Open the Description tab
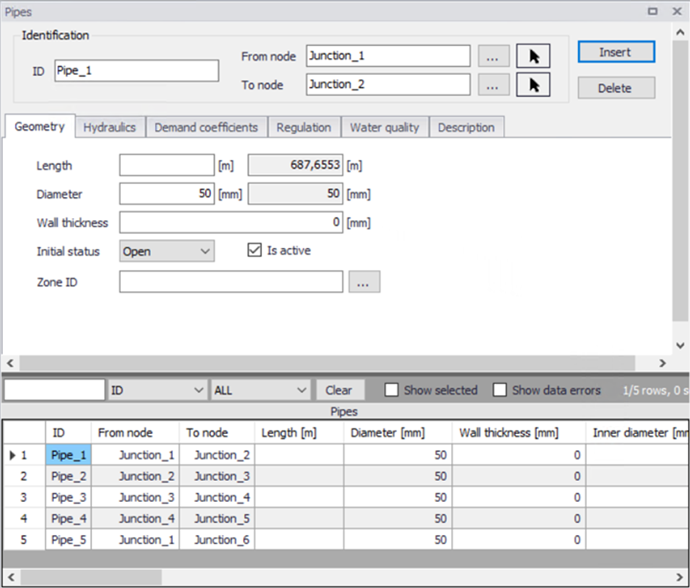 [x=466, y=128]
